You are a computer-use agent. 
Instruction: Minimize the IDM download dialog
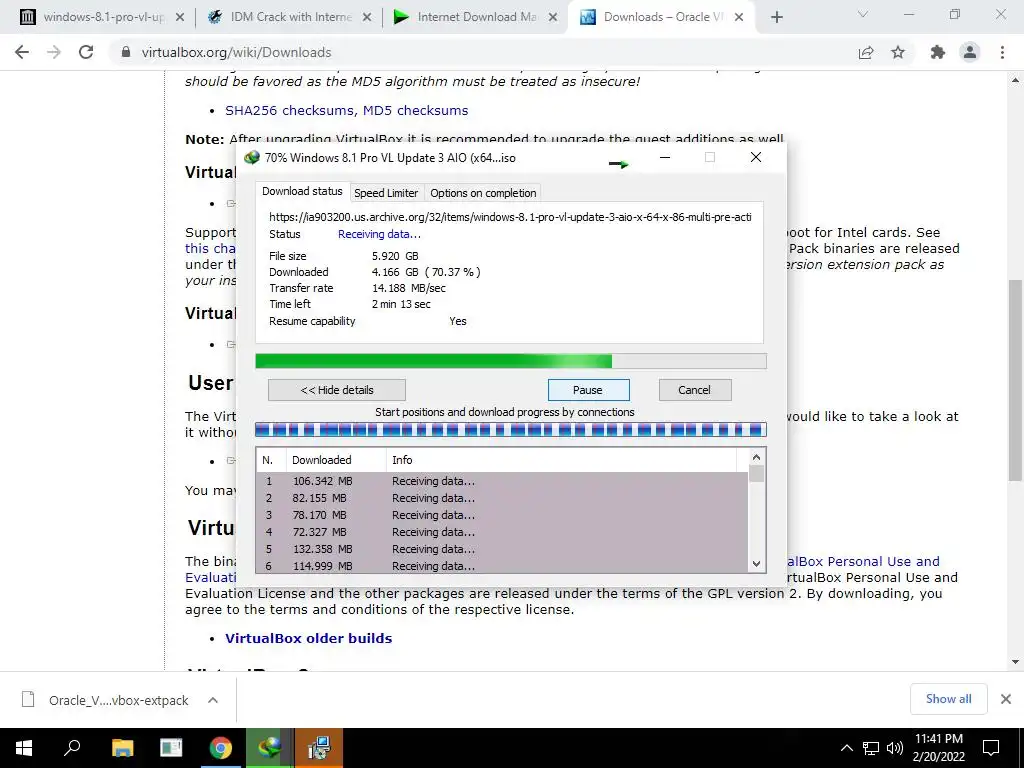[x=665, y=157]
